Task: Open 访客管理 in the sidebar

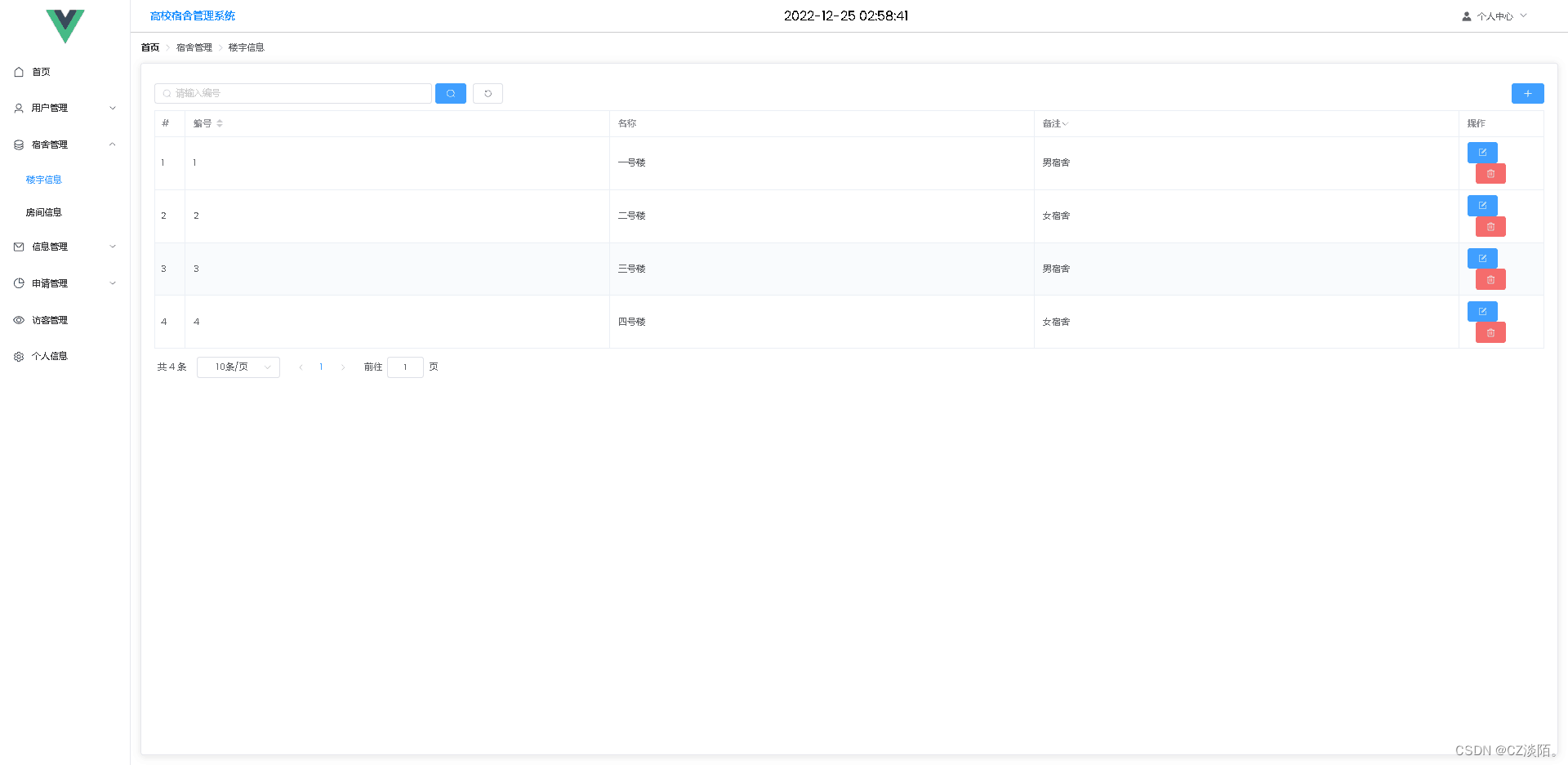Action: (x=65, y=320)
